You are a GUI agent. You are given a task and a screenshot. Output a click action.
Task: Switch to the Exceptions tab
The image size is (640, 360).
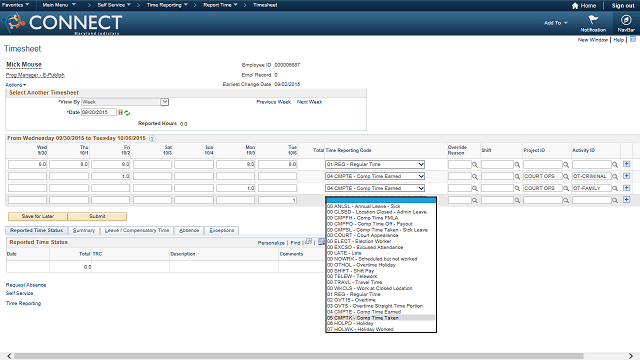[222, 231]
